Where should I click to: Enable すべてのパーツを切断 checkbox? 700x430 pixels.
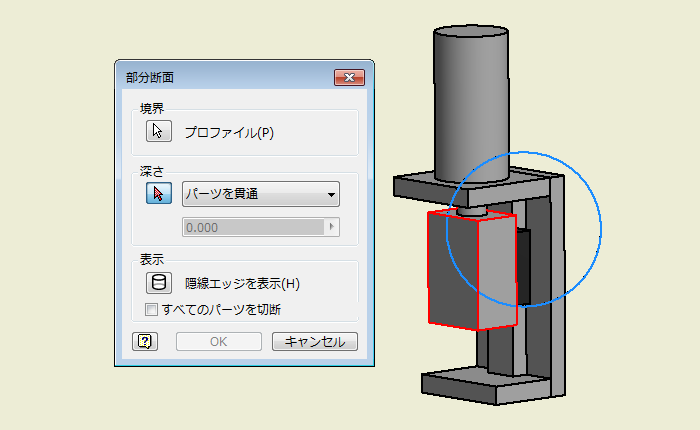click(x=151, y=309)
